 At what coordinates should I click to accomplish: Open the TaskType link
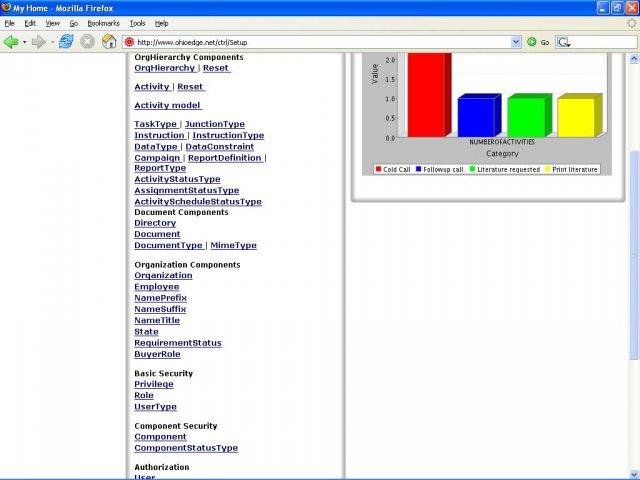pos(156,124)
